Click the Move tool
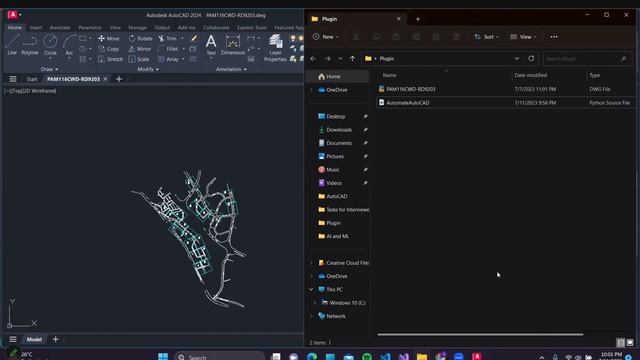This screenshot has height=360, width=640. click(109, 38)
